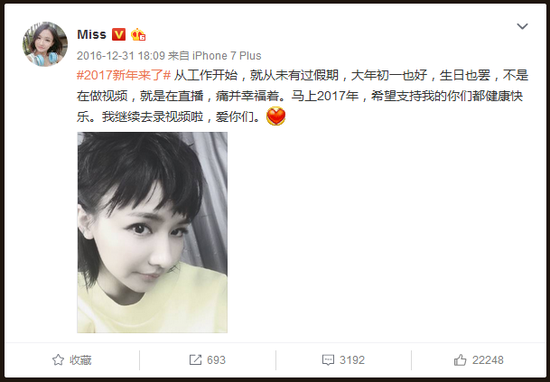
Task: Click the 22248 likes count
Action: click(488, 360)
